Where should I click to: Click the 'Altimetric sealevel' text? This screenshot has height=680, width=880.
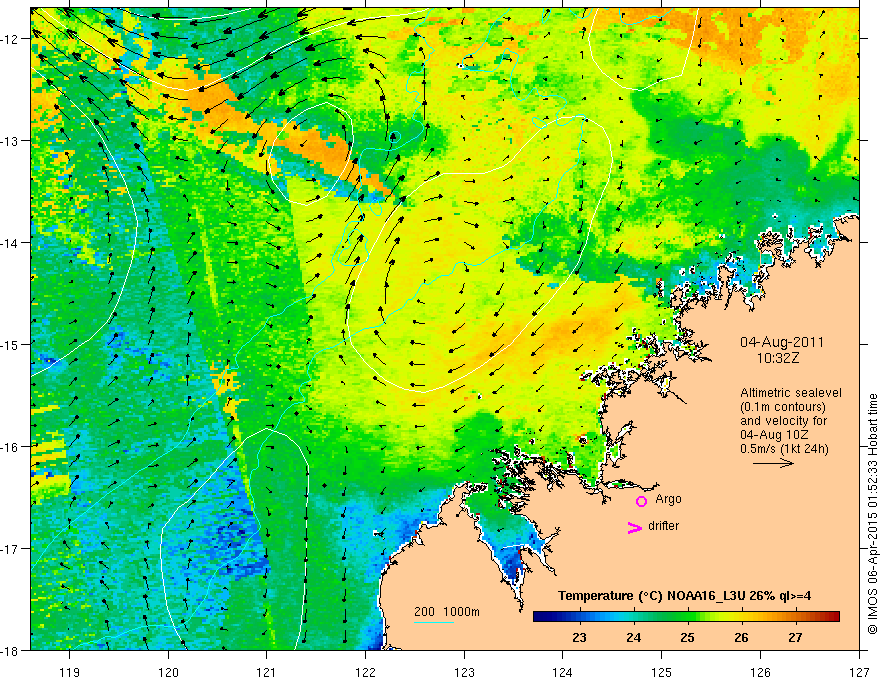point(791,393)
